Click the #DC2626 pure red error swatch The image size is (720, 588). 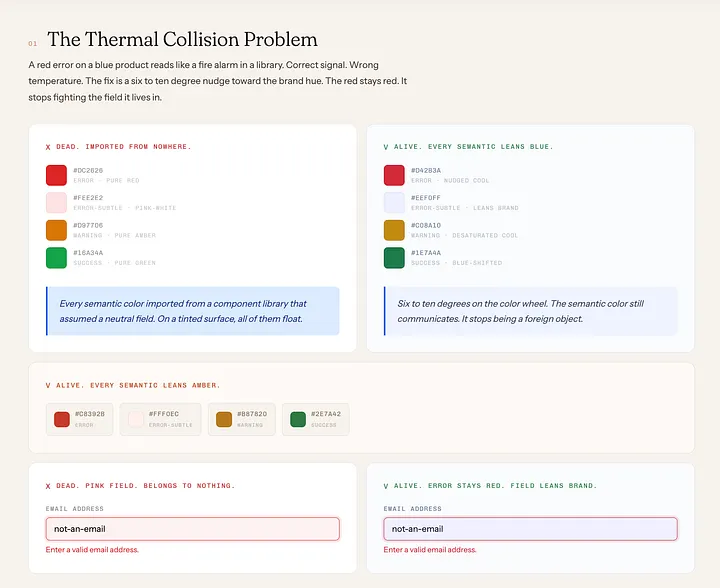click(56, 175)
